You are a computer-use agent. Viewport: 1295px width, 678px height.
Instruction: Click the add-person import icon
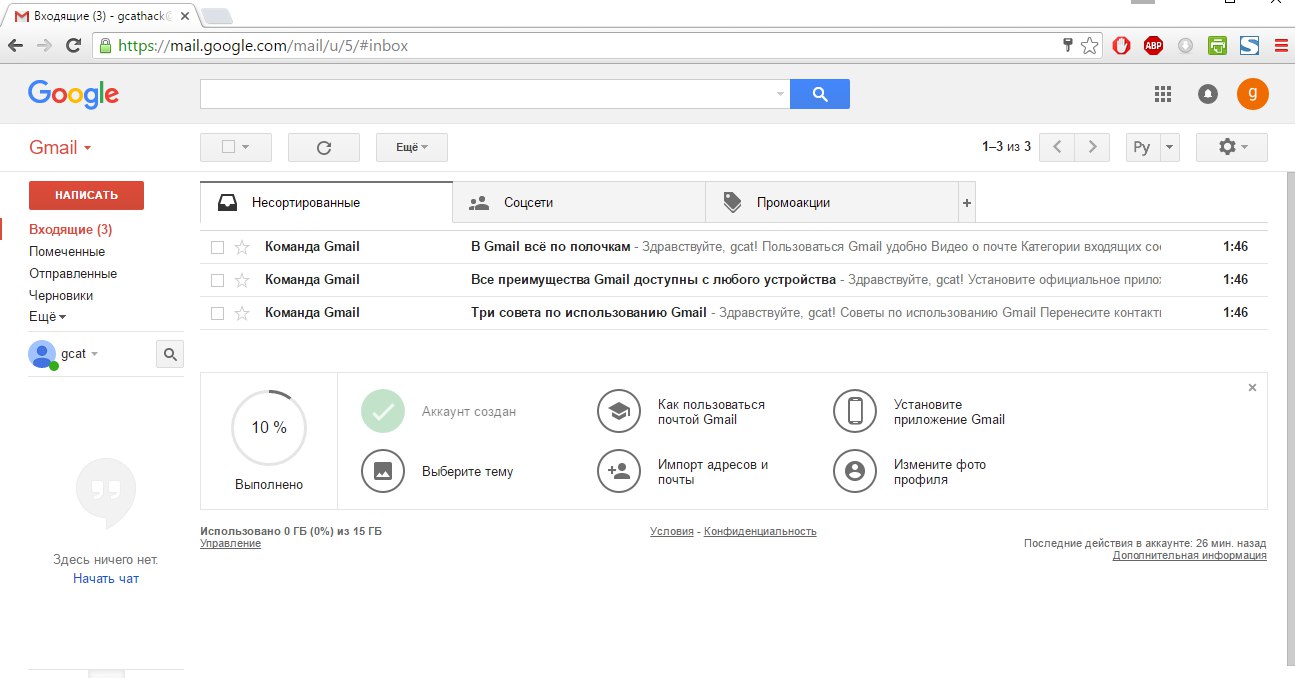pos(619,471)
